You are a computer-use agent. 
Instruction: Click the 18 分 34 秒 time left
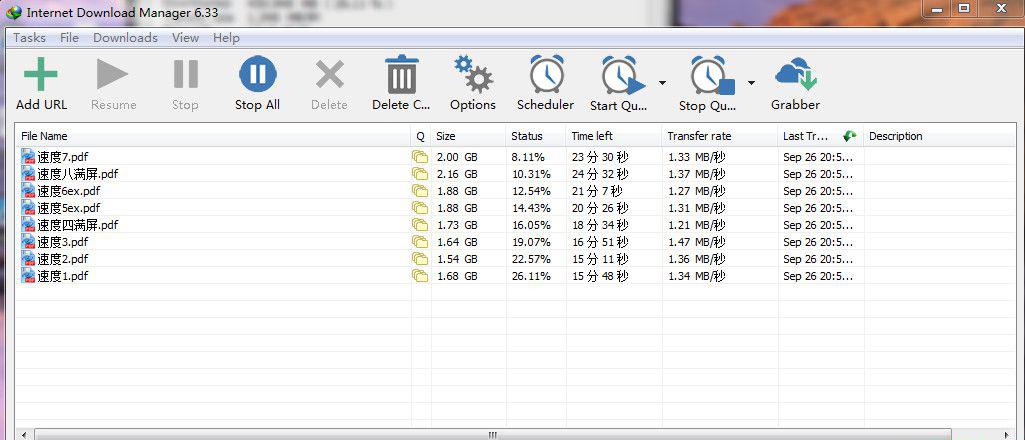(600, 225)
